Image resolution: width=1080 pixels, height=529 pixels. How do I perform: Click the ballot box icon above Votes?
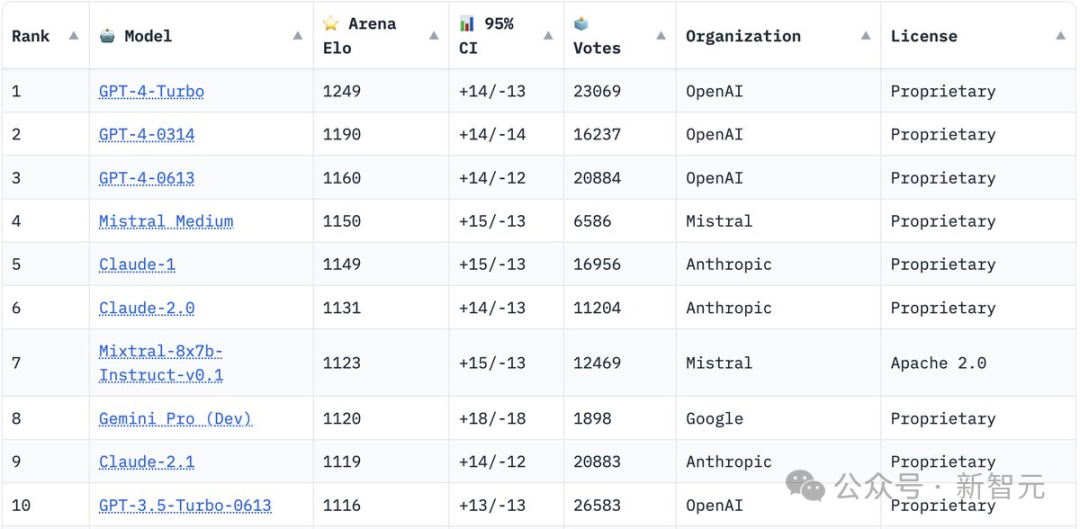[x=581, y=24]
